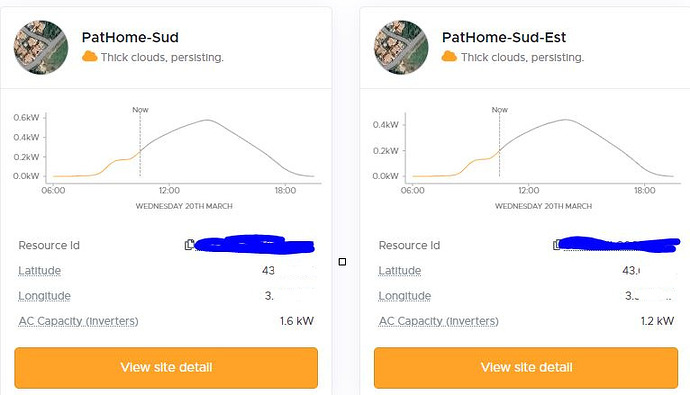Click the PatHome-Sud-Est site title
Viewport: 690px width, 395px height.
[504, 37]
